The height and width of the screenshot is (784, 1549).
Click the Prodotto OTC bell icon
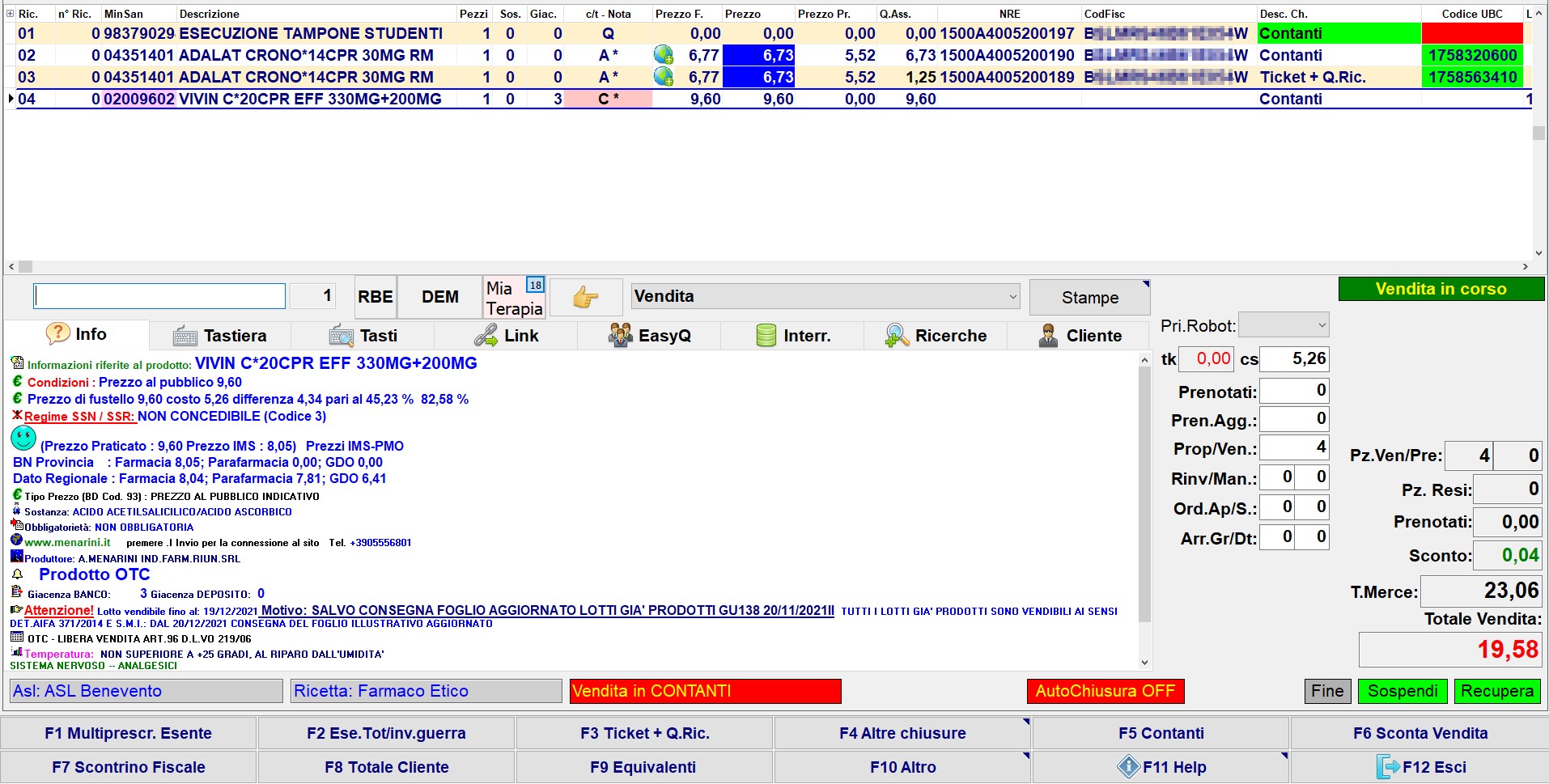(18, 574)
